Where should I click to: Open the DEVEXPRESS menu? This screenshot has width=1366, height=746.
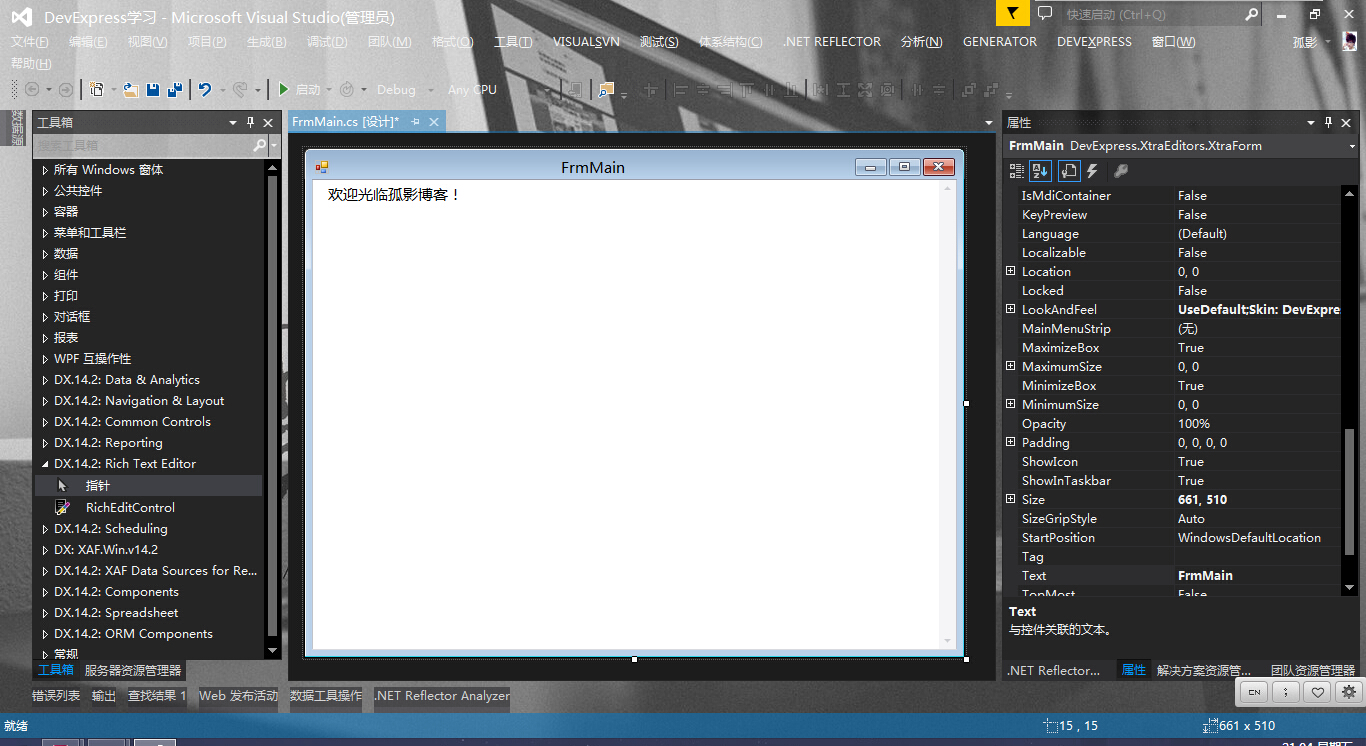click(x=1094, y=41)
